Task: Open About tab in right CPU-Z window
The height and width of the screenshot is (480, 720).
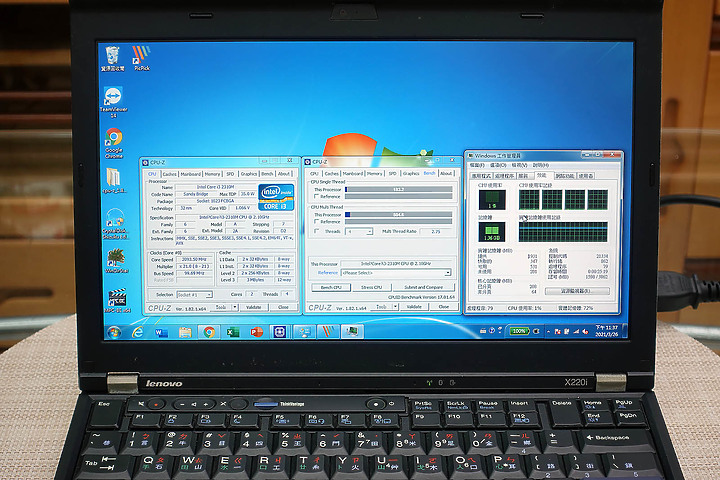Action: (x=446, y=173)
